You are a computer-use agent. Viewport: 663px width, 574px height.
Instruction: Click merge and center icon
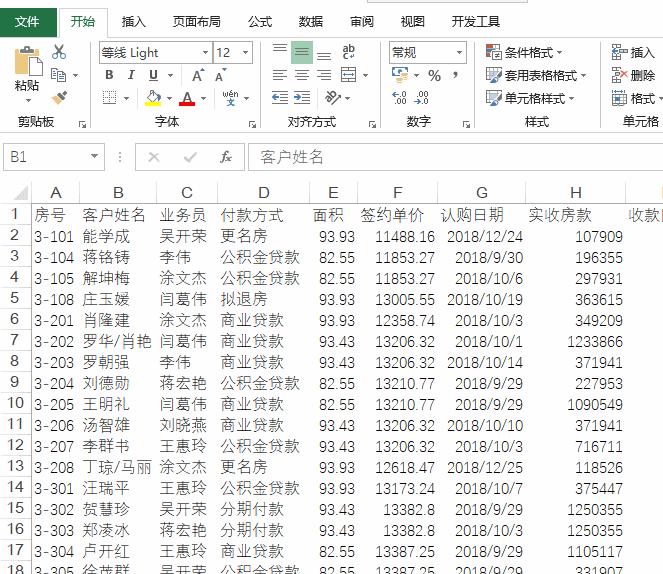349,75
